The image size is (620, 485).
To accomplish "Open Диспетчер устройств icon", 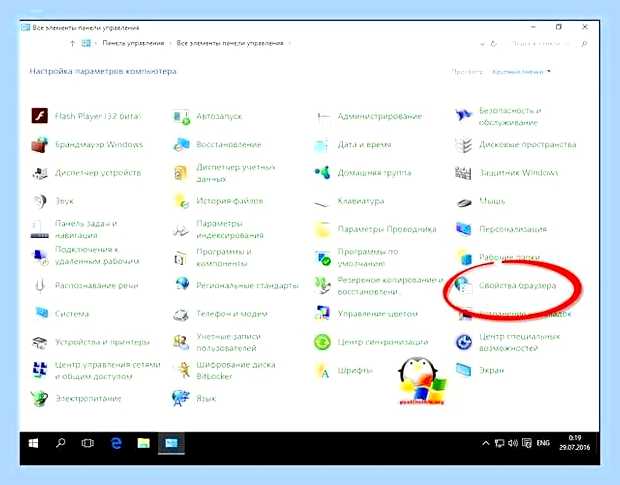I will [x=40, y=173].
